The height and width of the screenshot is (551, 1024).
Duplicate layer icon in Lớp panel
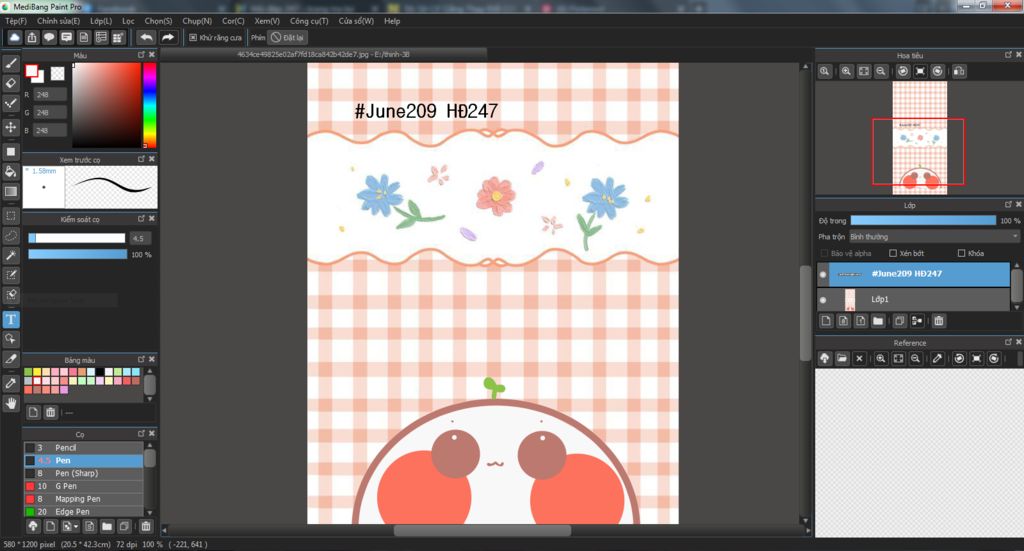tap(899, 321)
